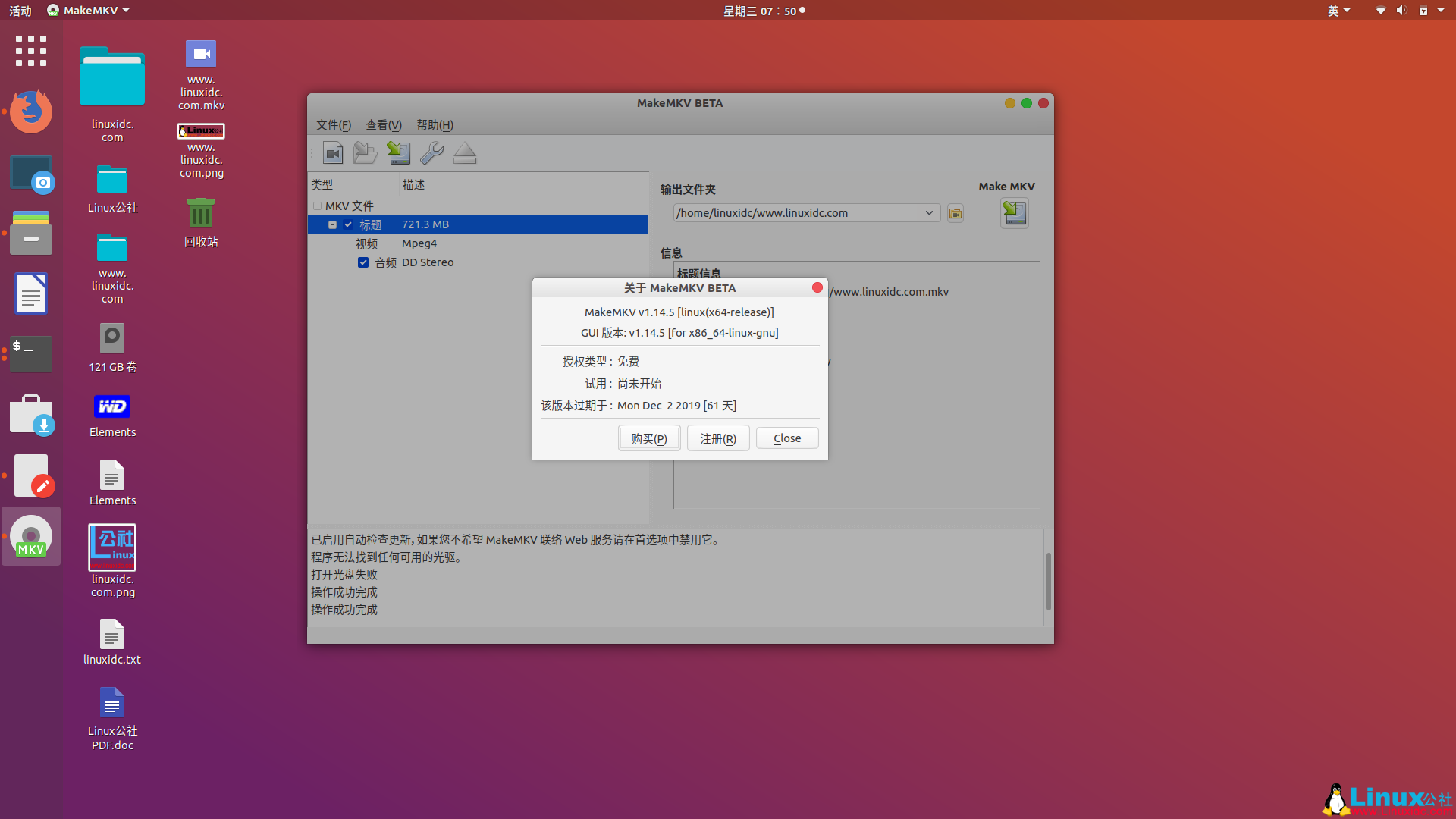
Task: Click the 注册(R) register button
Action: pos(718,438)
